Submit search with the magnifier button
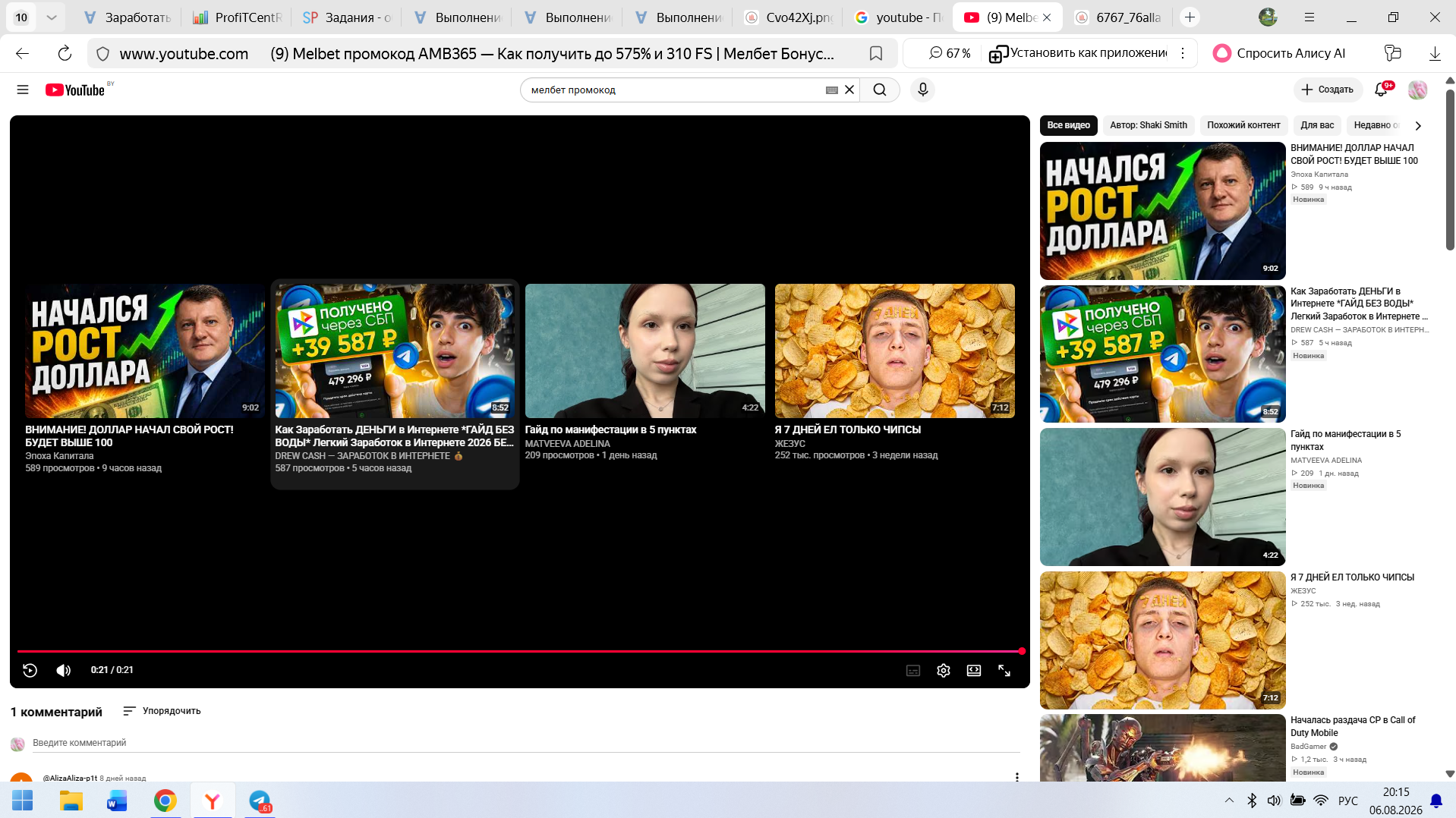 point(880,90)
